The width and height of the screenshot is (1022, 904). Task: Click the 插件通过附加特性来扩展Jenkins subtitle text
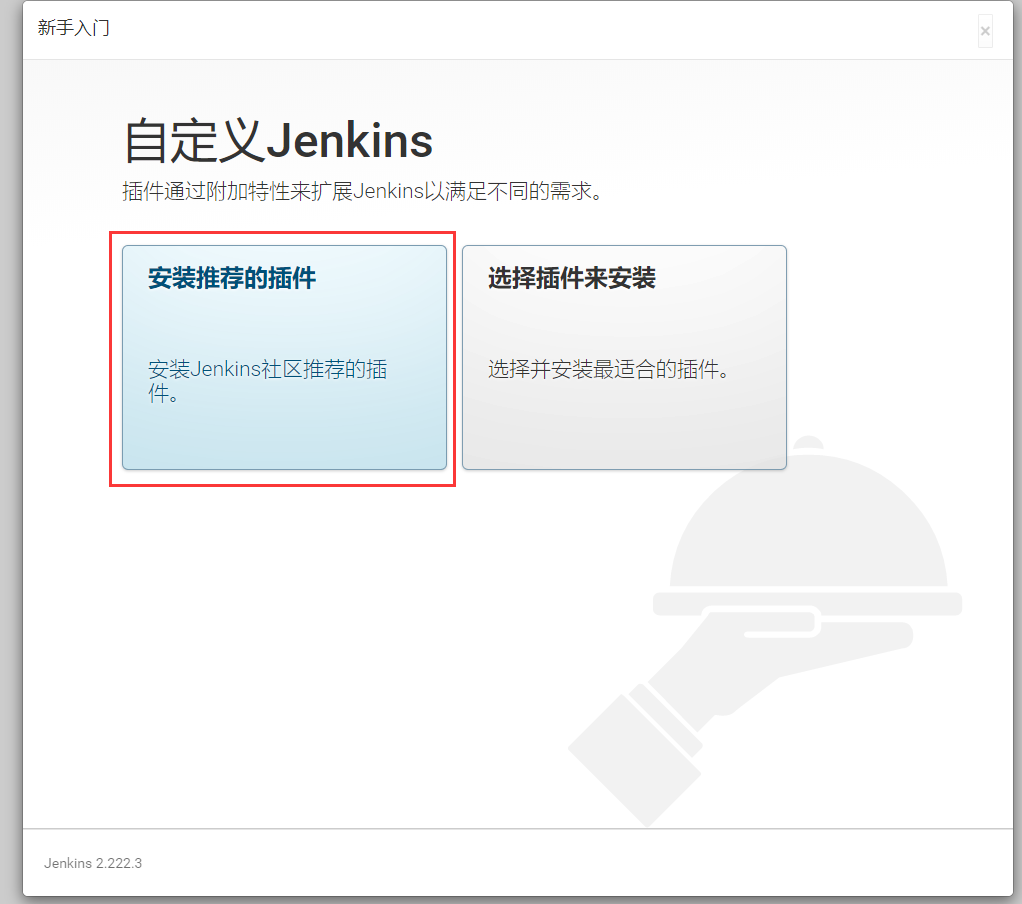tap(362, 191)
